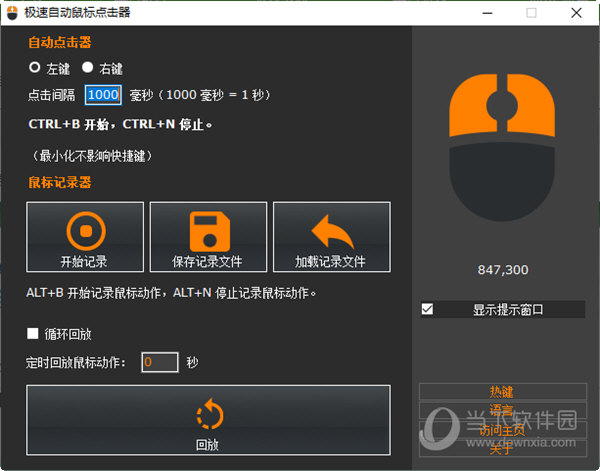The width and height of the screenshot is (600, 471).
Task: Click the circular replay arrow icon
Action: pyautogui.click(x=210, y=414)
